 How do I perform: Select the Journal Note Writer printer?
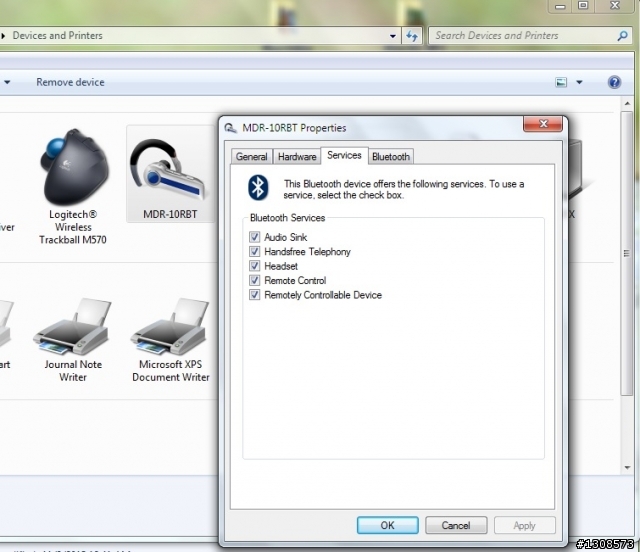[73, 340]
